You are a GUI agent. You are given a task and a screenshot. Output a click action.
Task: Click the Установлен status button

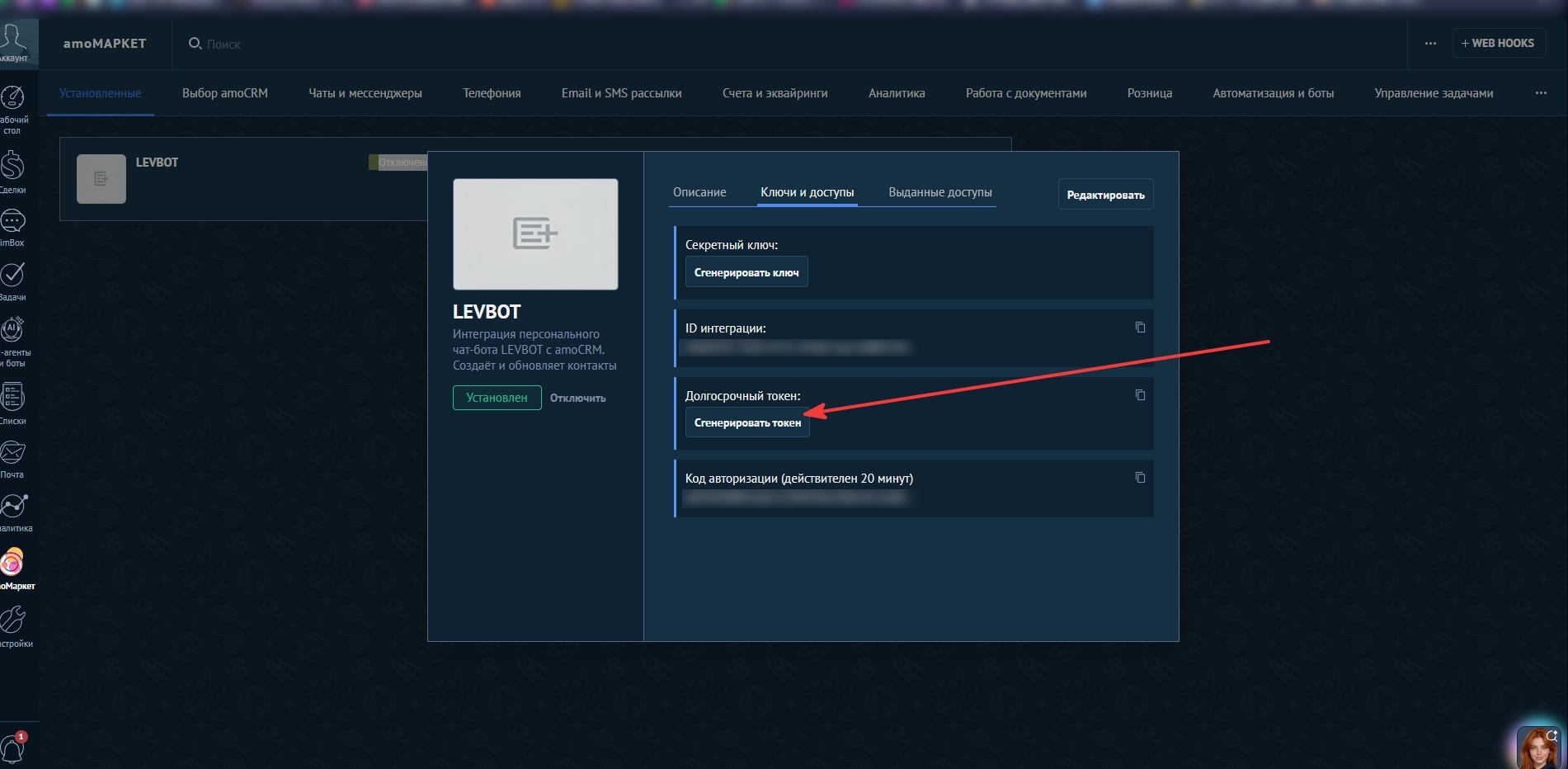497,398
